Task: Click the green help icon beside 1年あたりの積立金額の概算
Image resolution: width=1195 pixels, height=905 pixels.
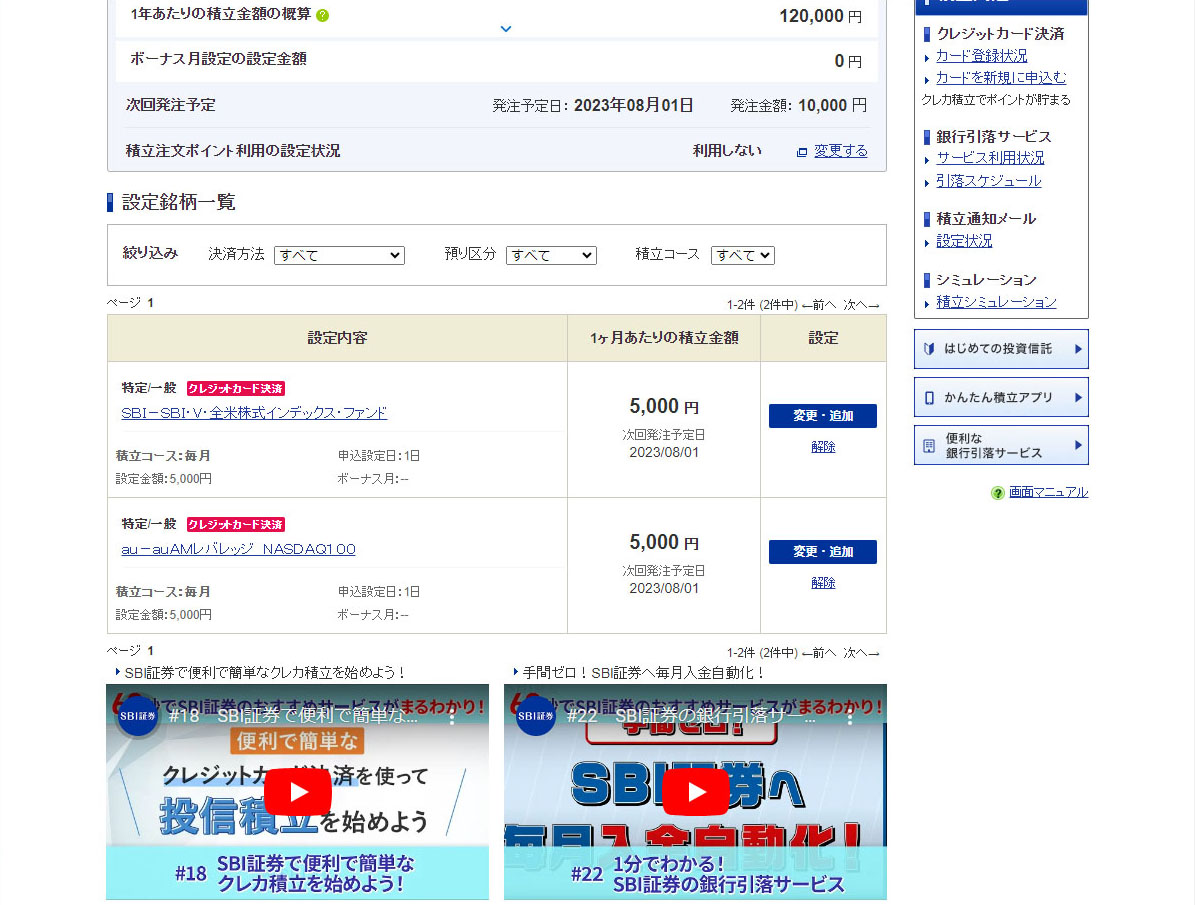Action: [x=322, y=15]
